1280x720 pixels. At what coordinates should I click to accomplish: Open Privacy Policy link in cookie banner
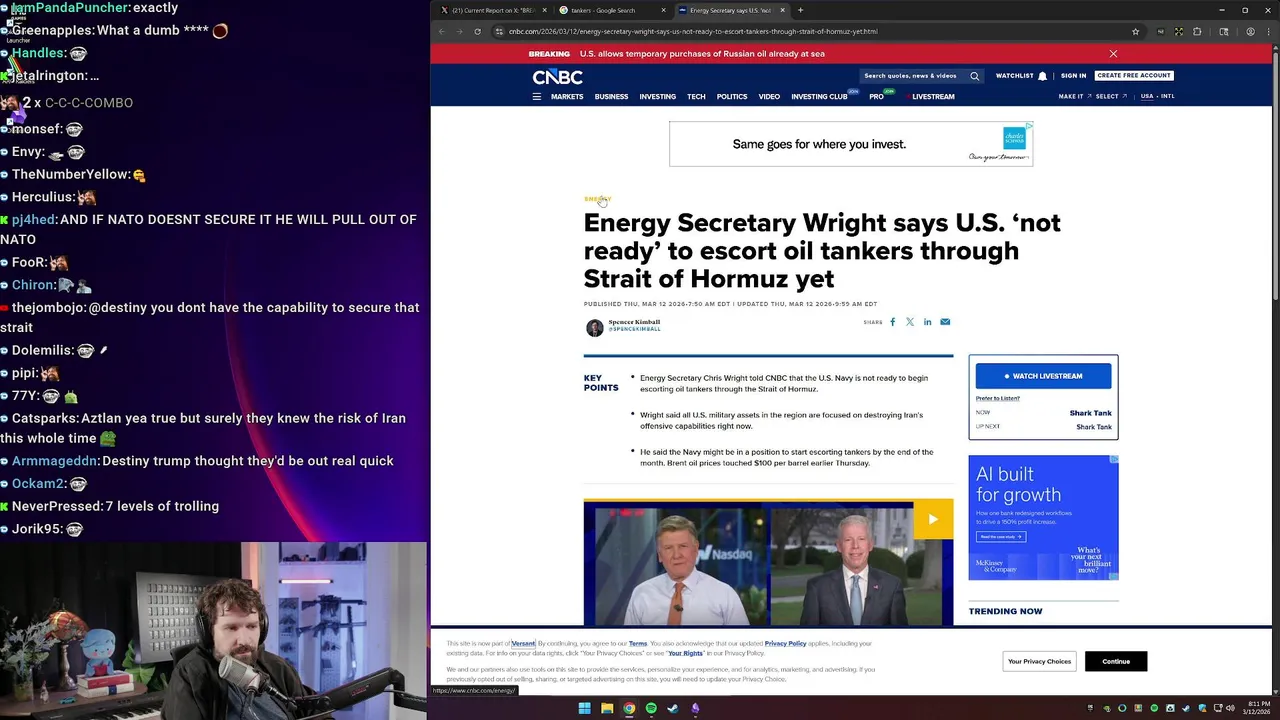coord(785,644)
